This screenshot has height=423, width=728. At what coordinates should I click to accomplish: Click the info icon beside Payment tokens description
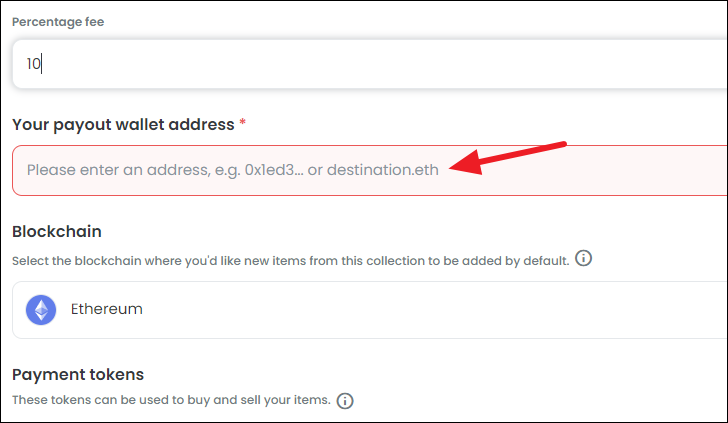pos(345,401)
